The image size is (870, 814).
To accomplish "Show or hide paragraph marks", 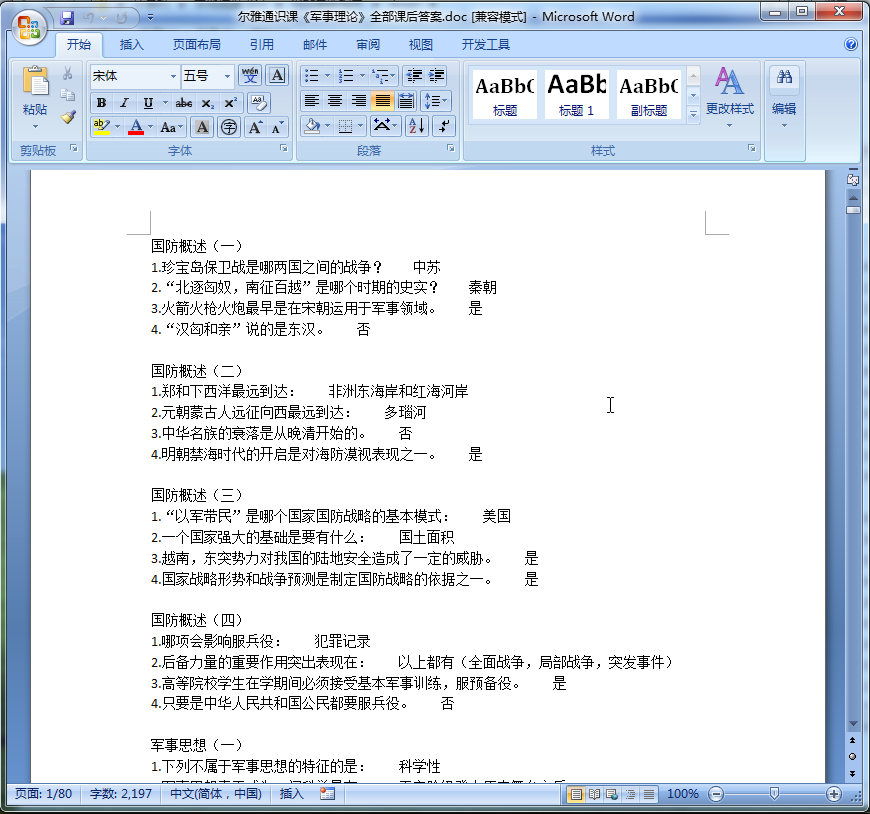I will [443, 126].
